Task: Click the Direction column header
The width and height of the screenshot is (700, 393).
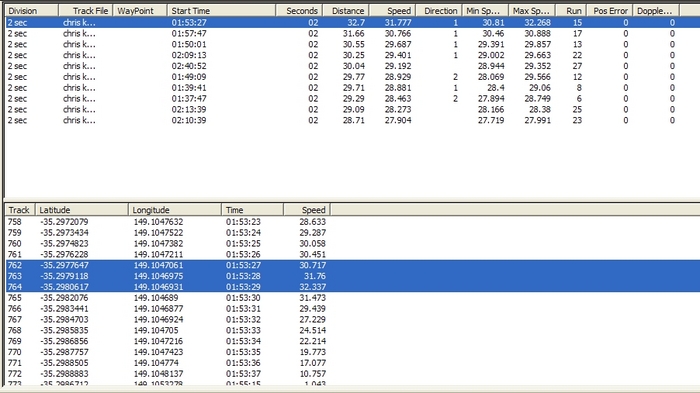Action: coord(439,11)
